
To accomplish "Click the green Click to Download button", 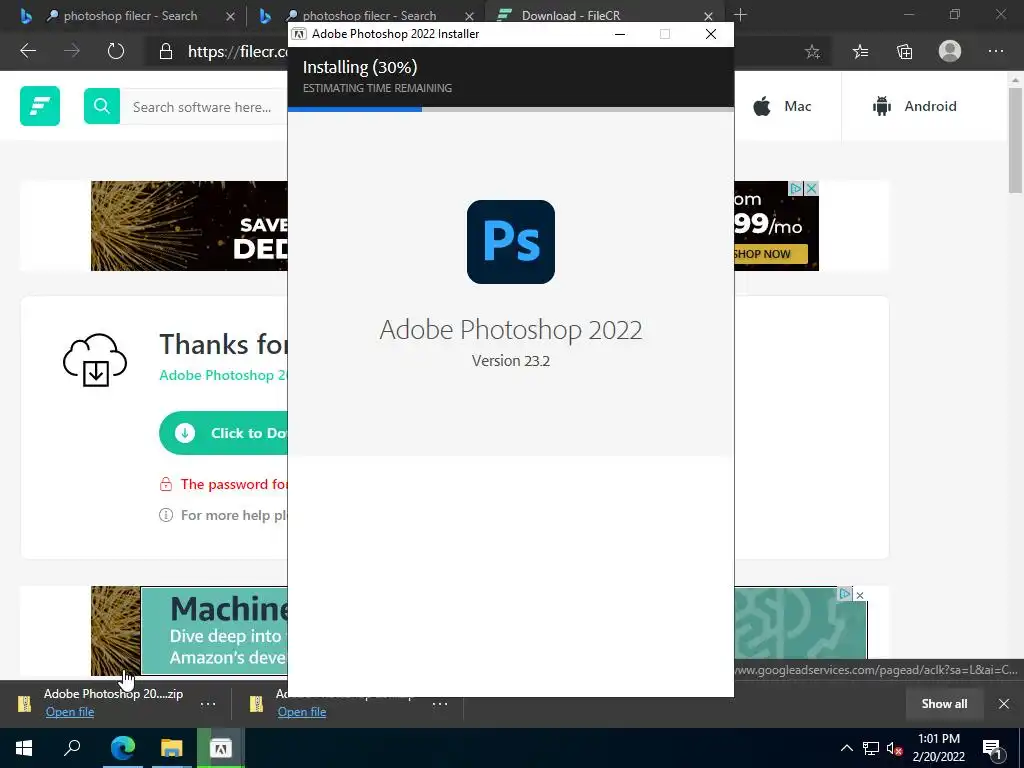I will (x=223, y=433).
